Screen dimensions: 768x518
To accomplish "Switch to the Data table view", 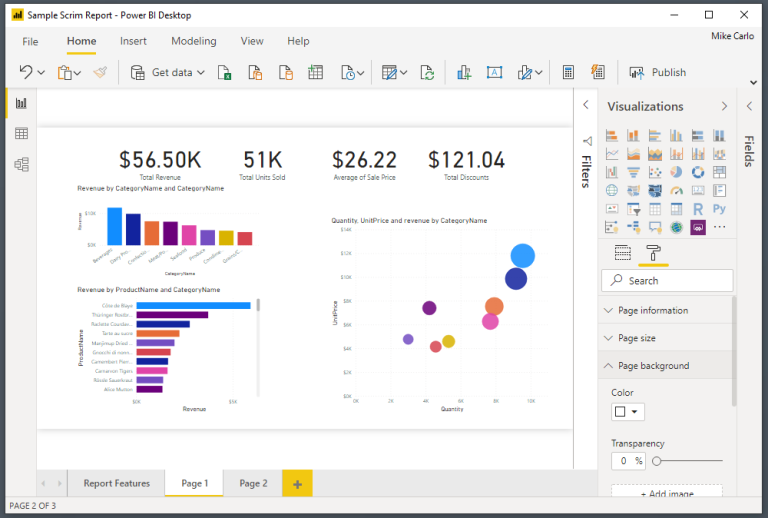I will [x=21, y=134].
